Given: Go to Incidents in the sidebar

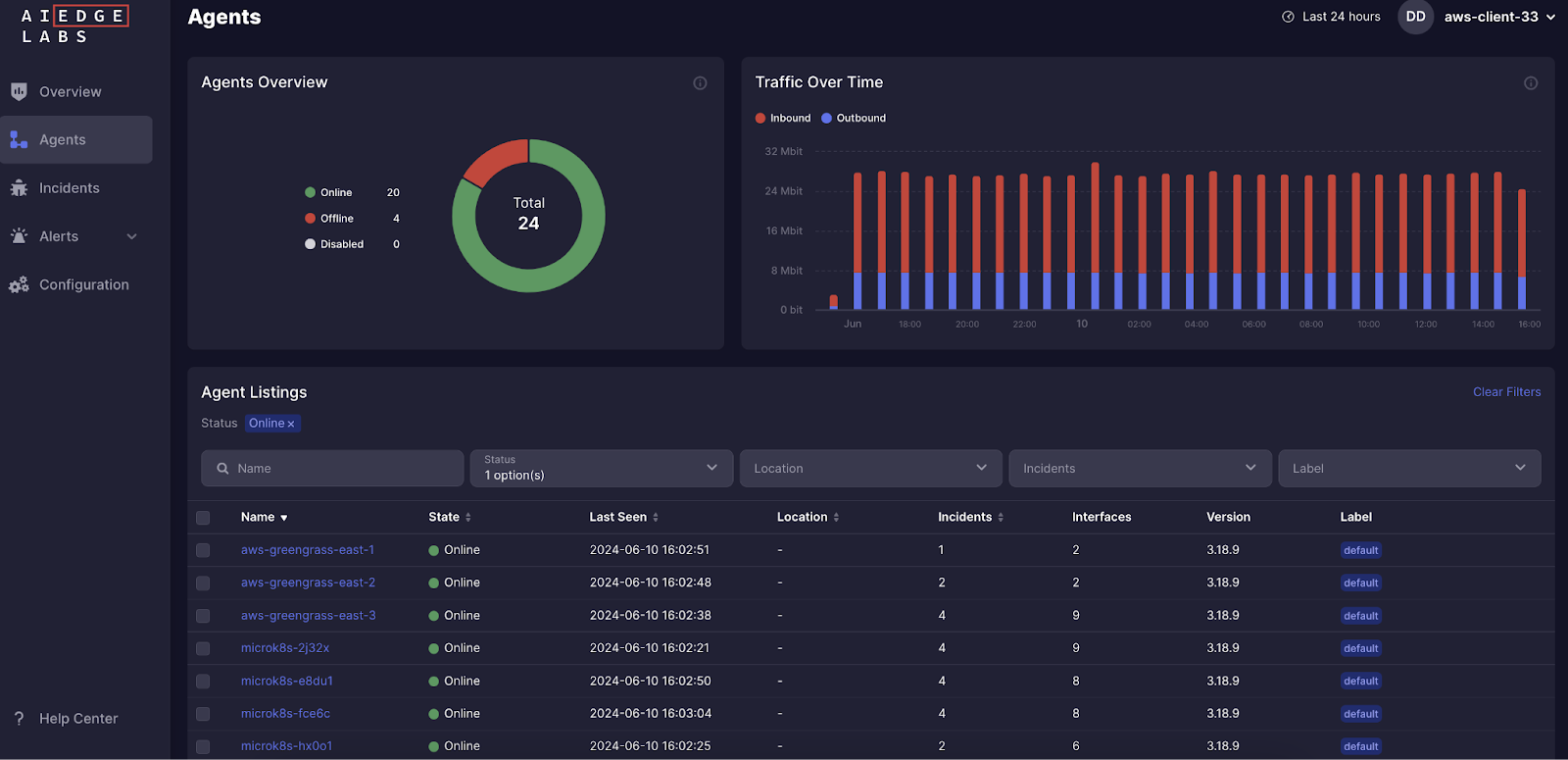Looking at the screenshot, I should [69, 188].
